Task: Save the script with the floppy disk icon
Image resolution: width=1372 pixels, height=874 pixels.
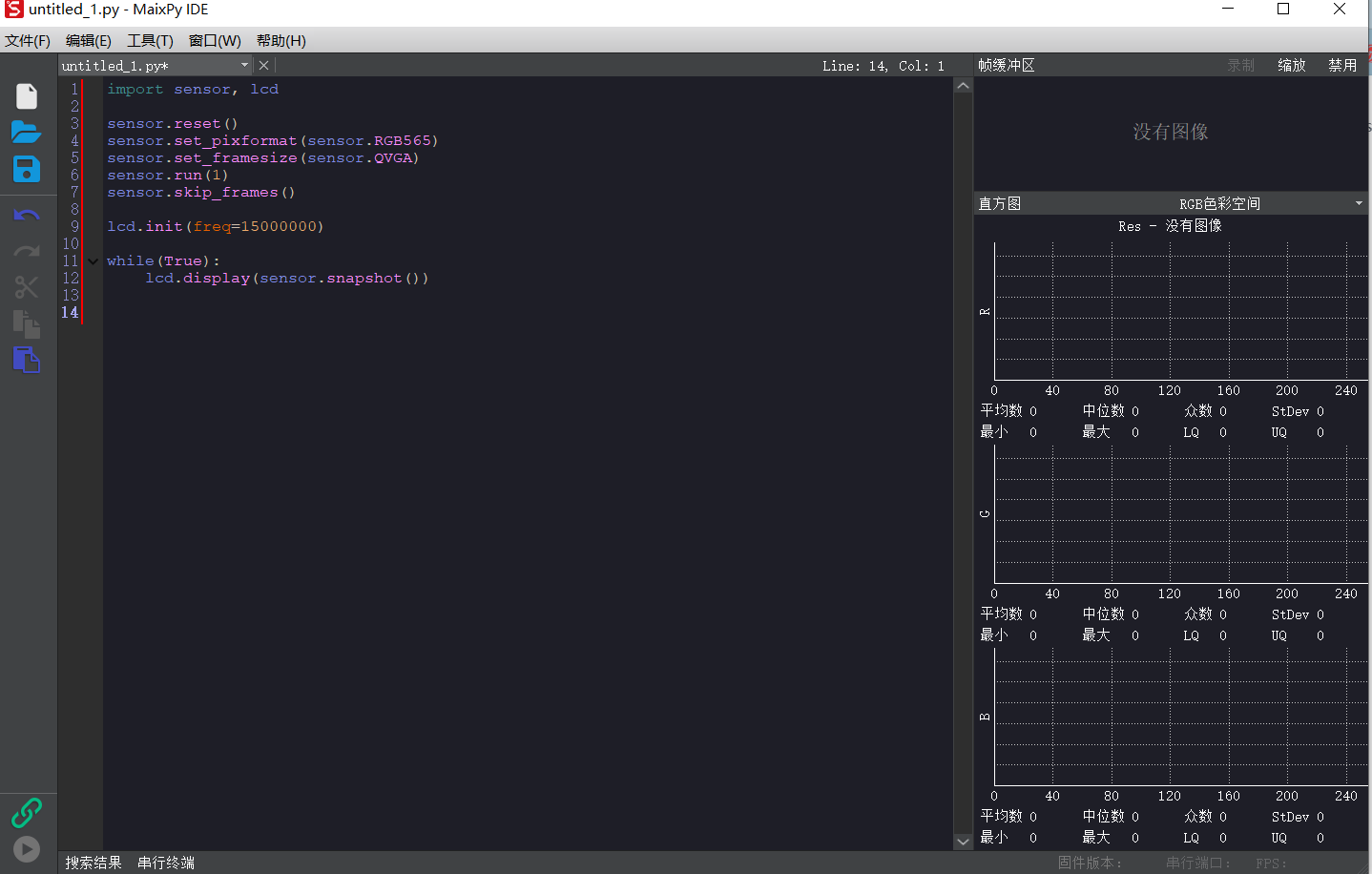Action: [27, 169]
